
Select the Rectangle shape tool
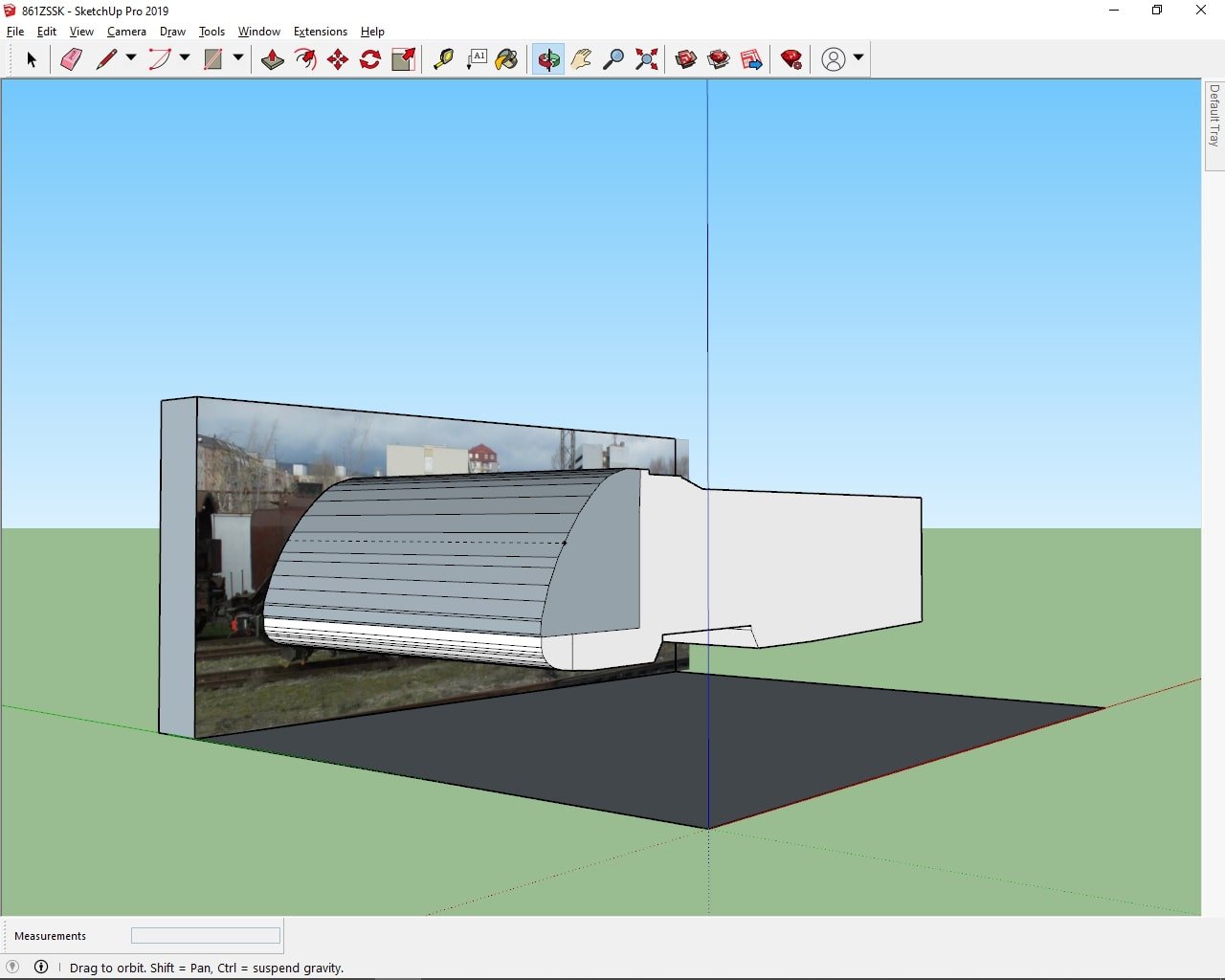[x=213, y=59]
